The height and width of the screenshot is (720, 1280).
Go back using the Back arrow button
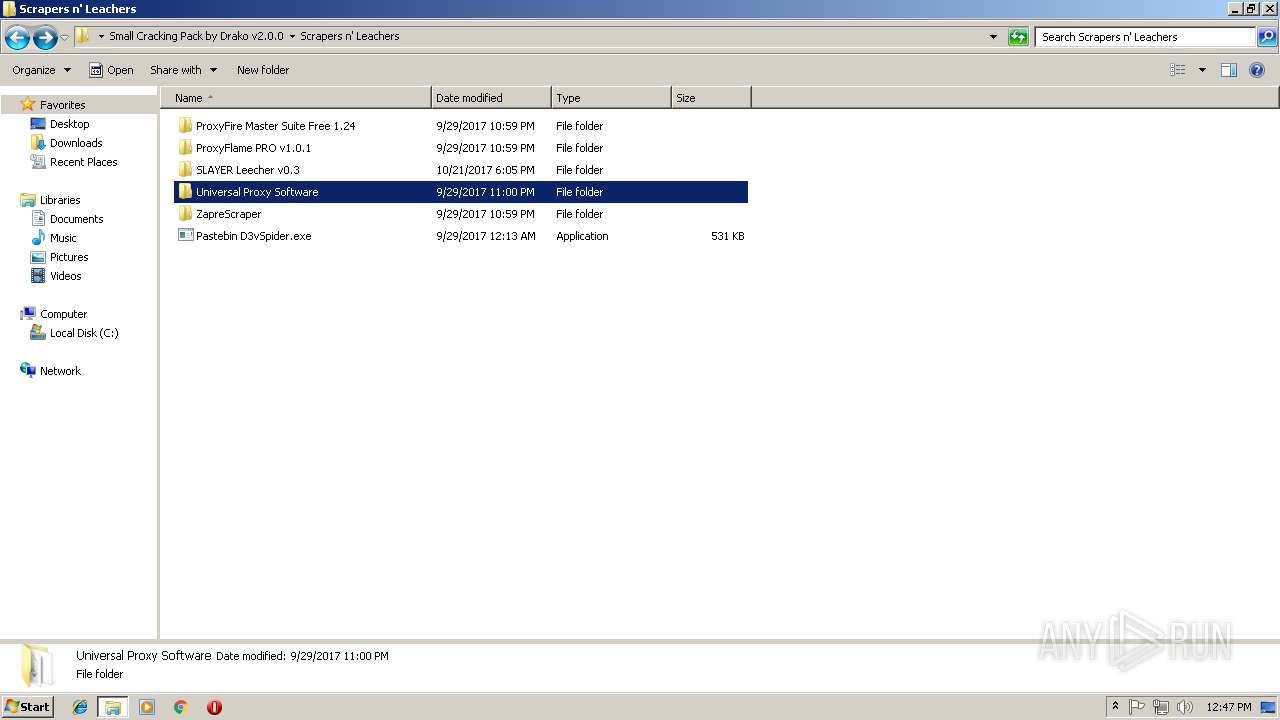point(17,38)
